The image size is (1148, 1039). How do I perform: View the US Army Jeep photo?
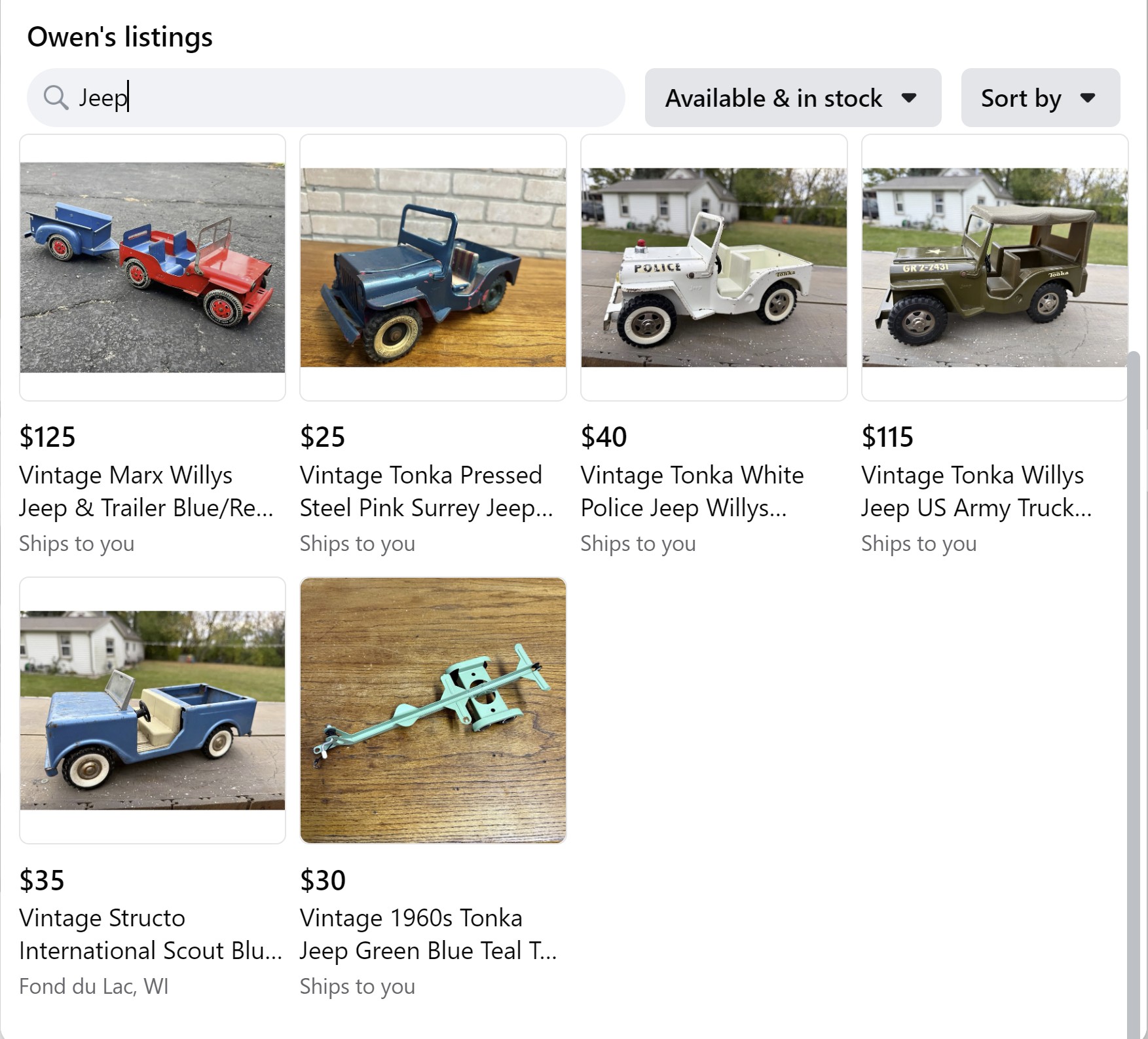pyautogui.click(x=994, y=267)
